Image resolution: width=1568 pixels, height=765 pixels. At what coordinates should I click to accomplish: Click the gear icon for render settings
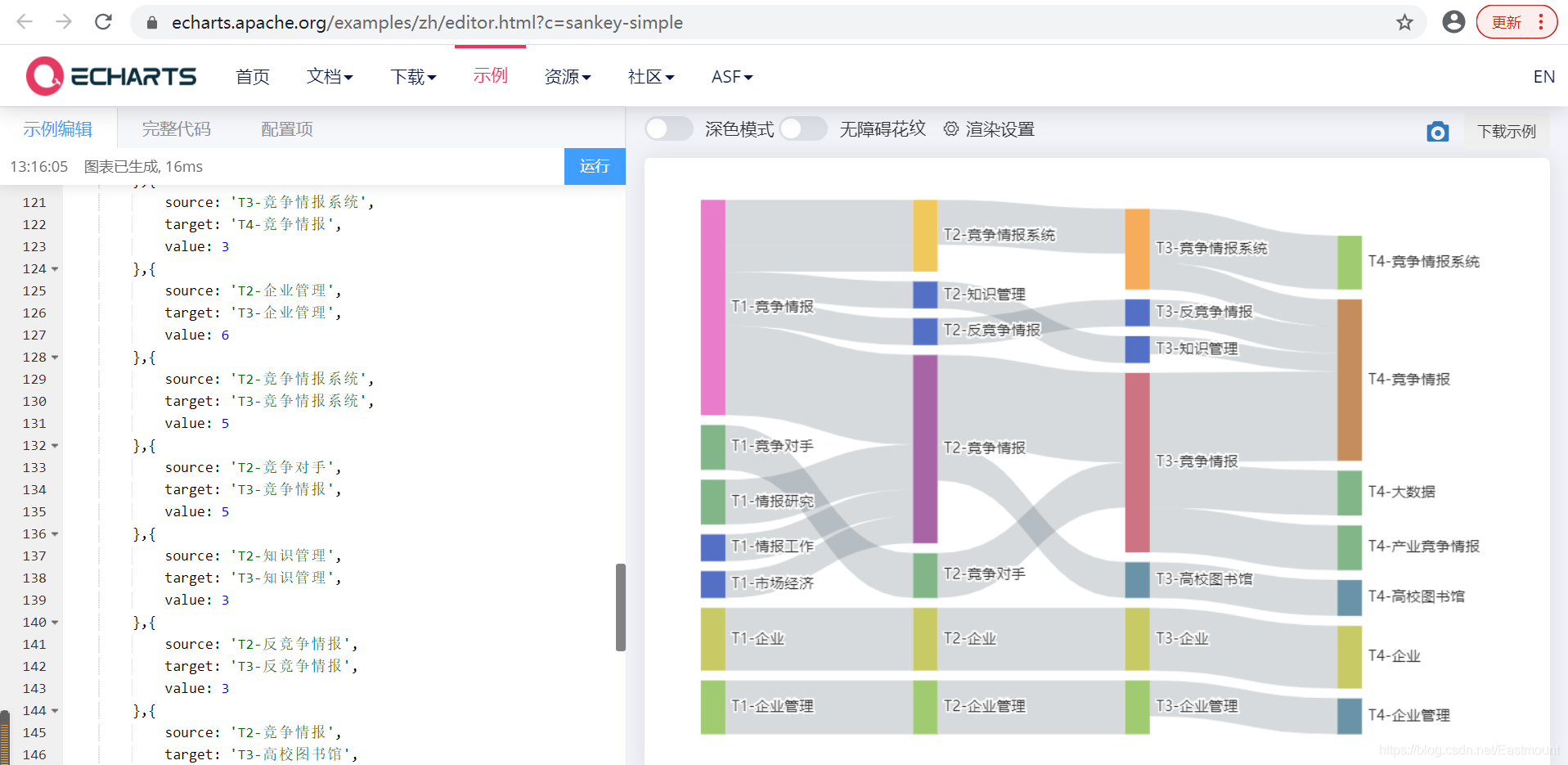click(951, 128)
